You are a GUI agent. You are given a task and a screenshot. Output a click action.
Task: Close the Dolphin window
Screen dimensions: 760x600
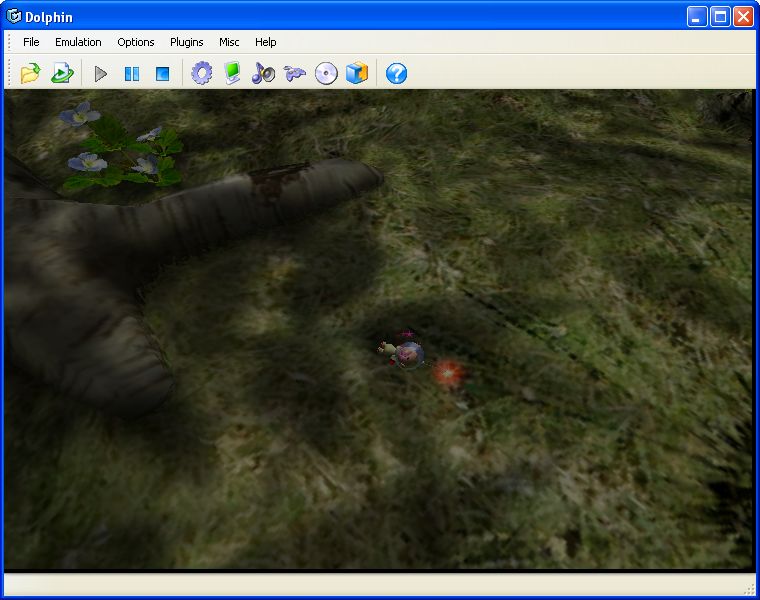tap(743, 17)
